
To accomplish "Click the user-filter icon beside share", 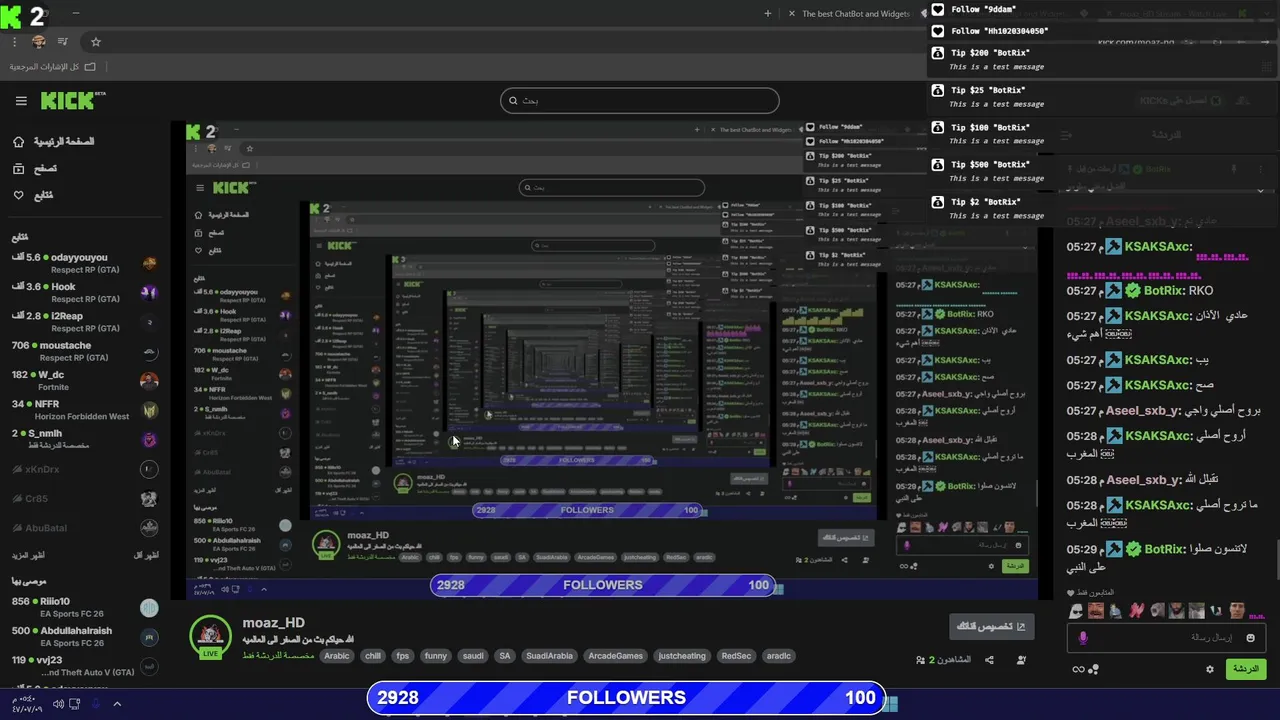I will tap(1021, 660).
